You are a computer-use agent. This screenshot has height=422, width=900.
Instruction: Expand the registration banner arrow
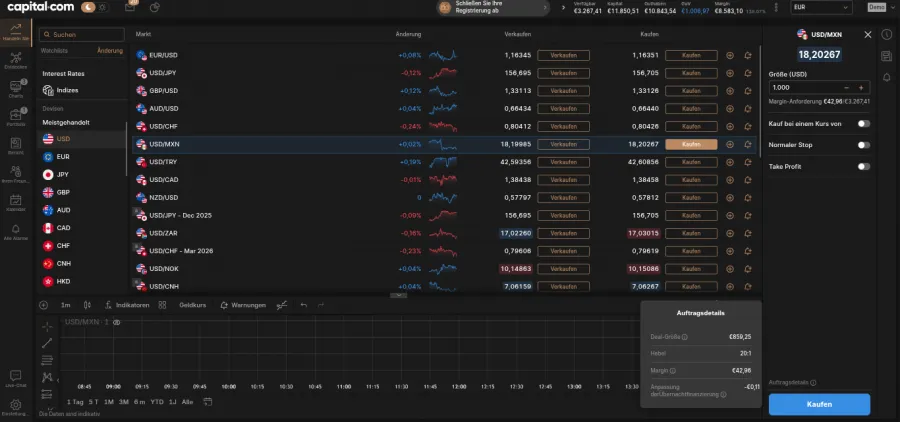tap(544, 7)
